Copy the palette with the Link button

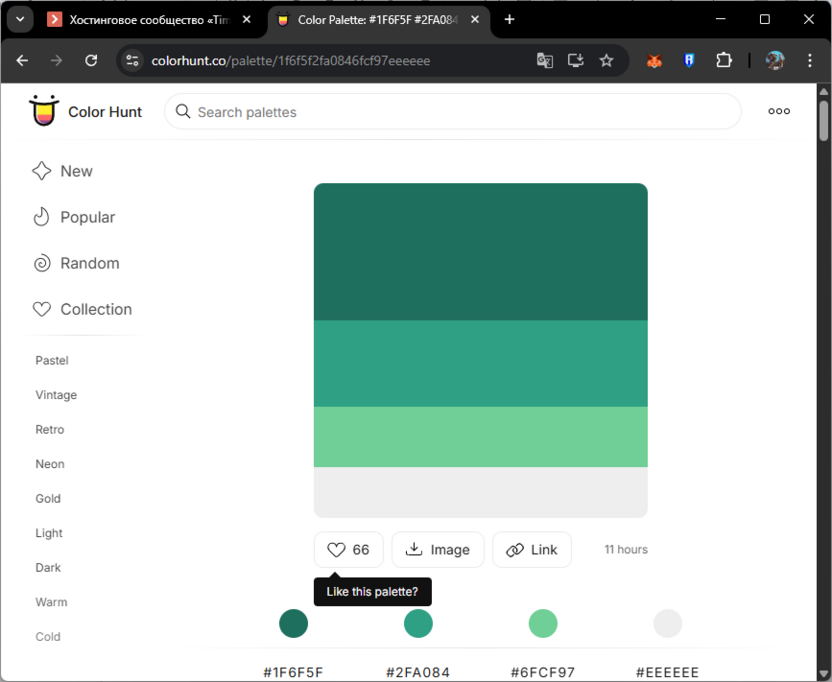coord(531,549)
